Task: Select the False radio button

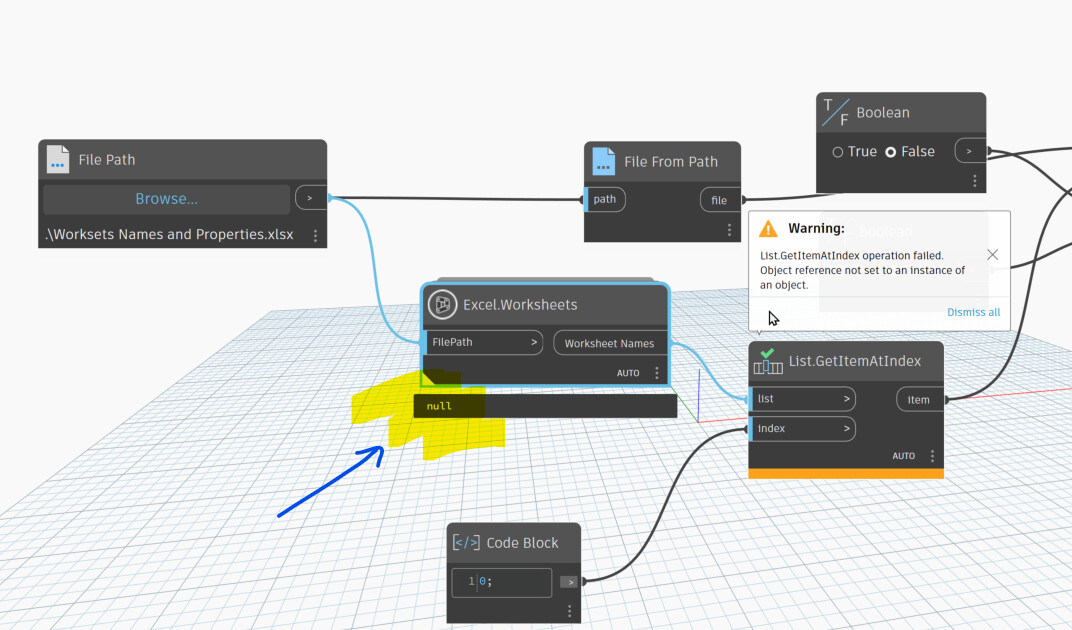Action: [891, 152]
